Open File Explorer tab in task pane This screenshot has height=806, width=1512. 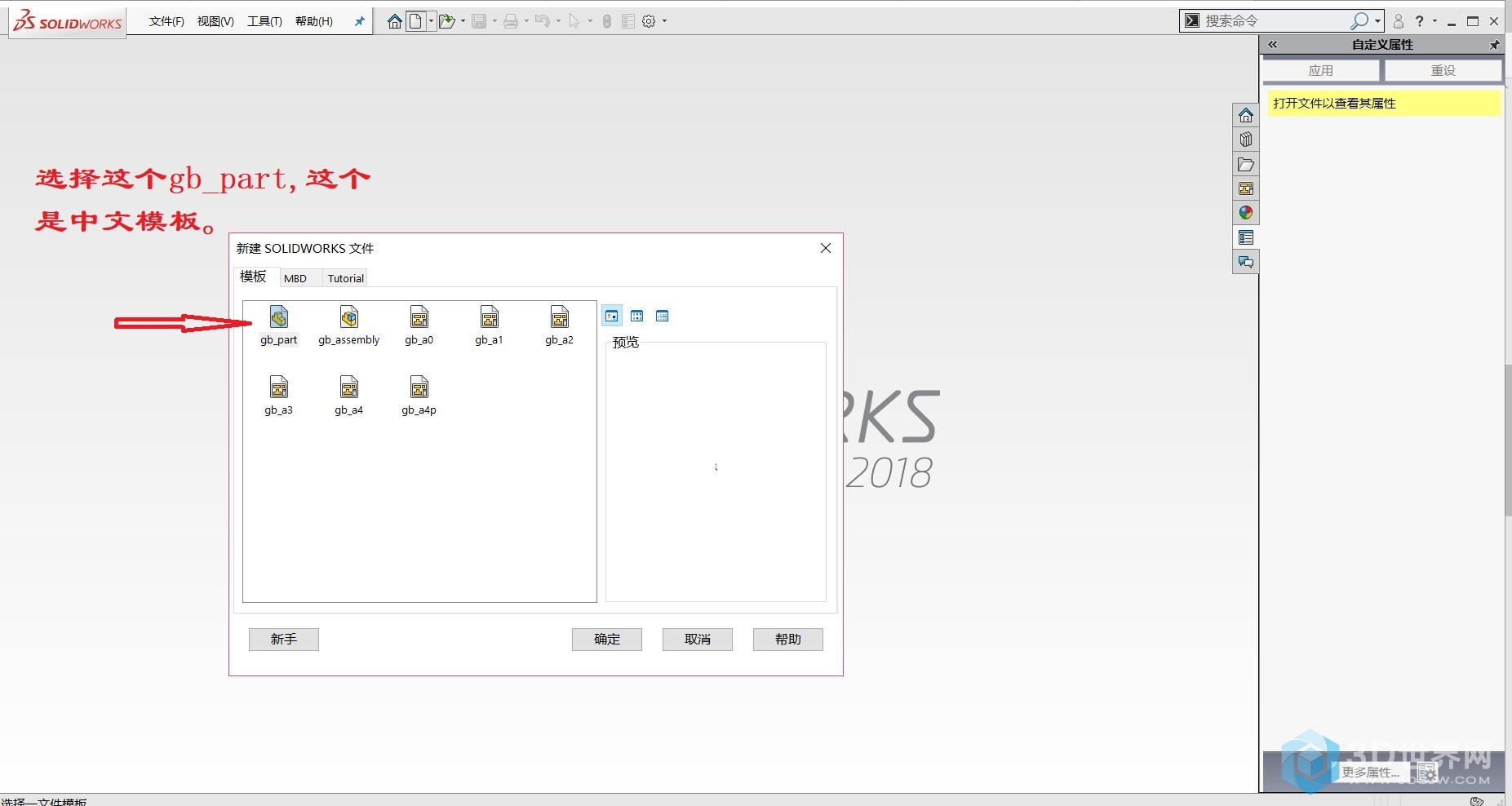[x=1245, y=164]
